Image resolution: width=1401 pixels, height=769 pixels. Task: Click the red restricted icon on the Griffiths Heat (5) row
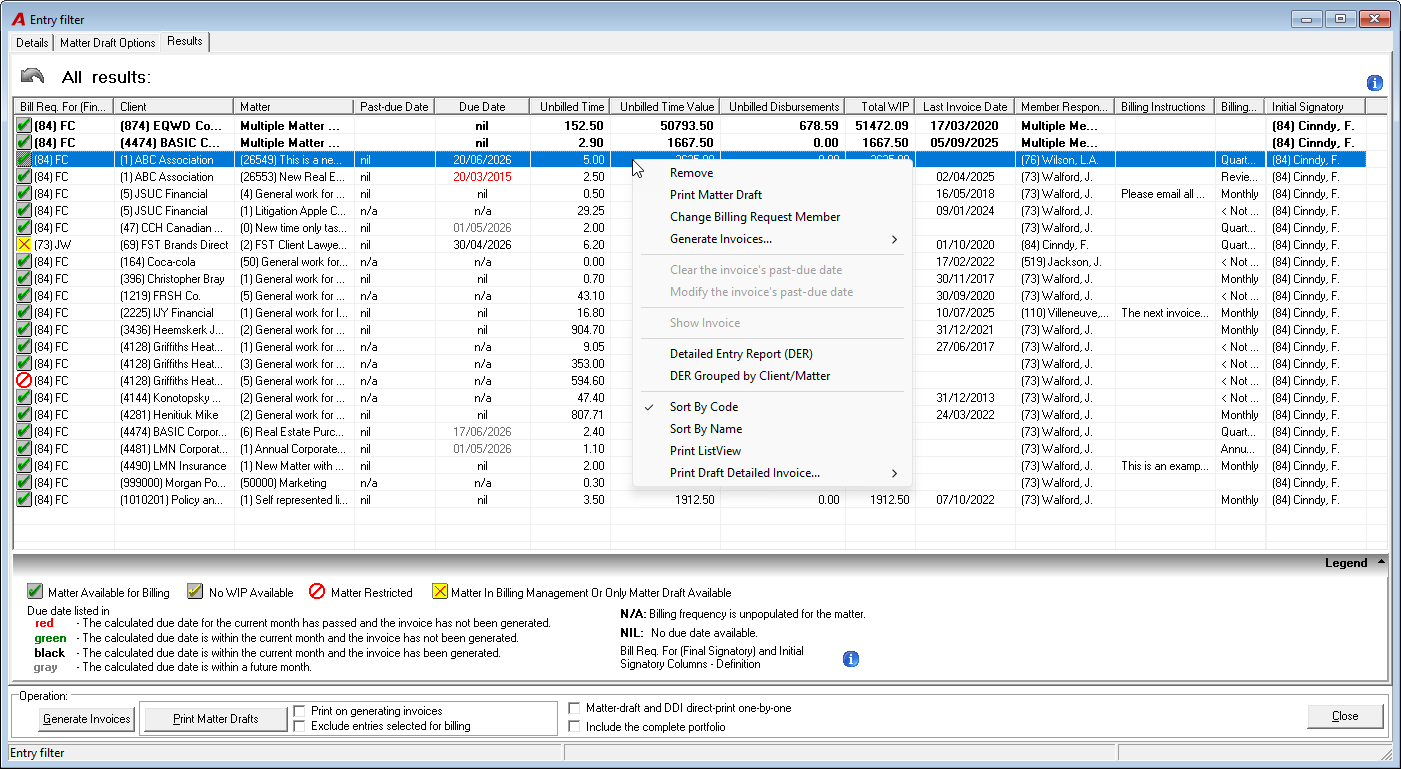click(24, 381)
